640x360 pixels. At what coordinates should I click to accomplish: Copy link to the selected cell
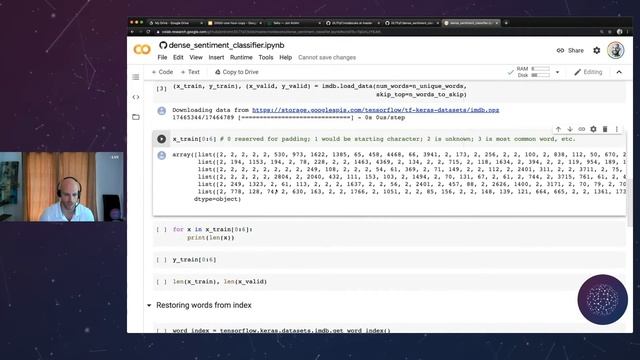tap(582, 129)
